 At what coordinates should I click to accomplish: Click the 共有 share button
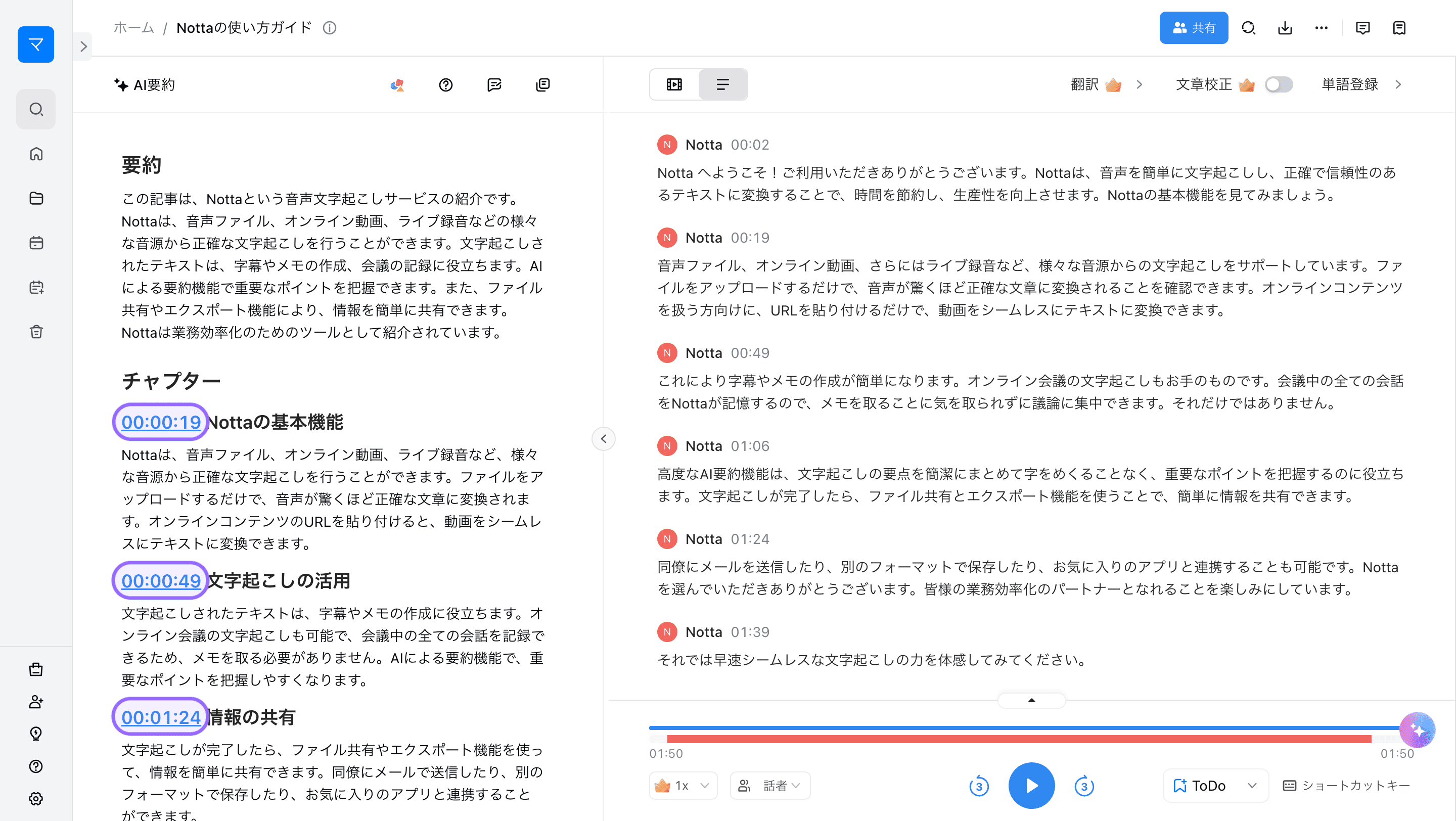1194,28
